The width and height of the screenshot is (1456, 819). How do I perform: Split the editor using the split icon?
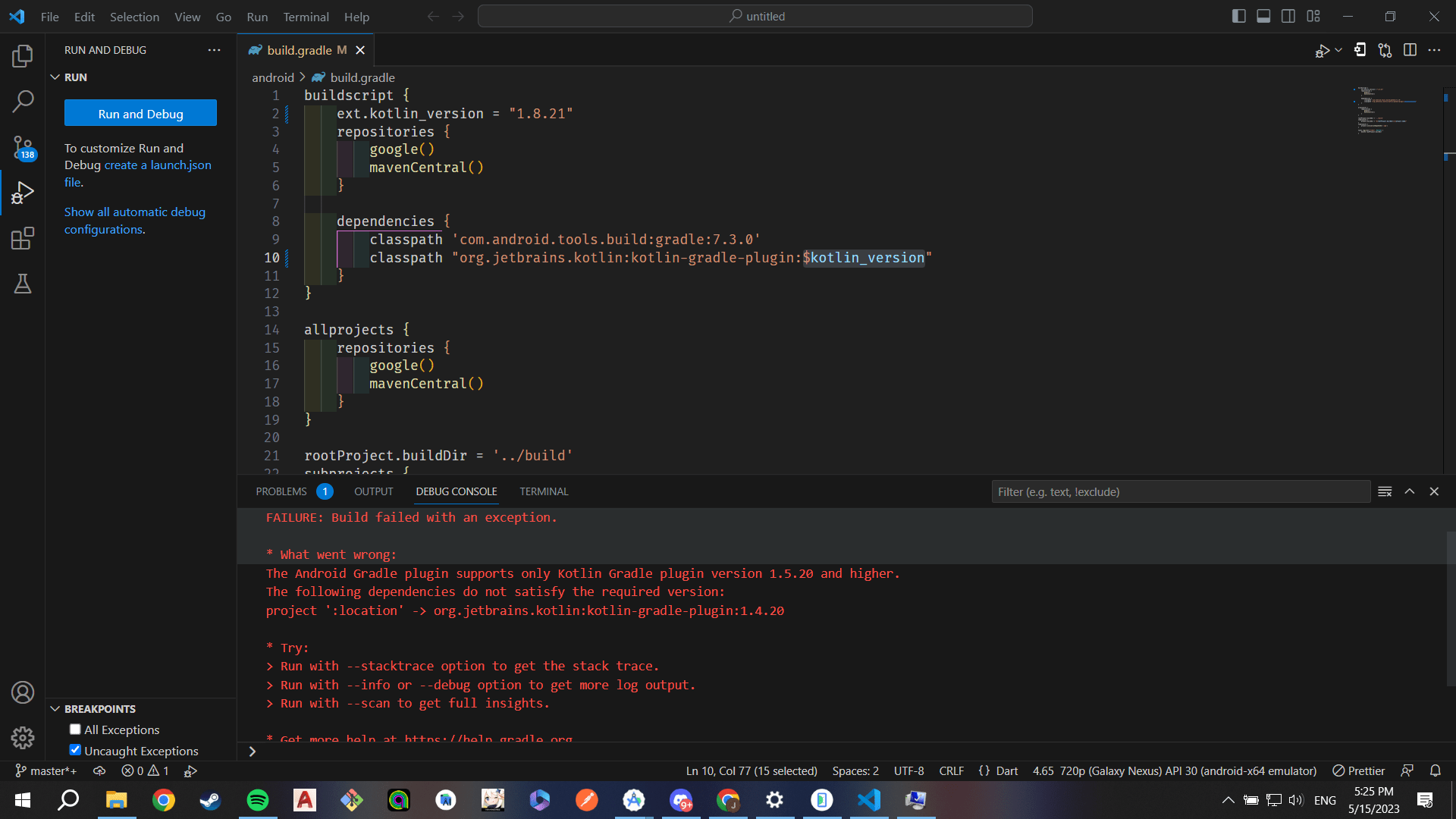pyautogui.click(x=1410, y=50)
